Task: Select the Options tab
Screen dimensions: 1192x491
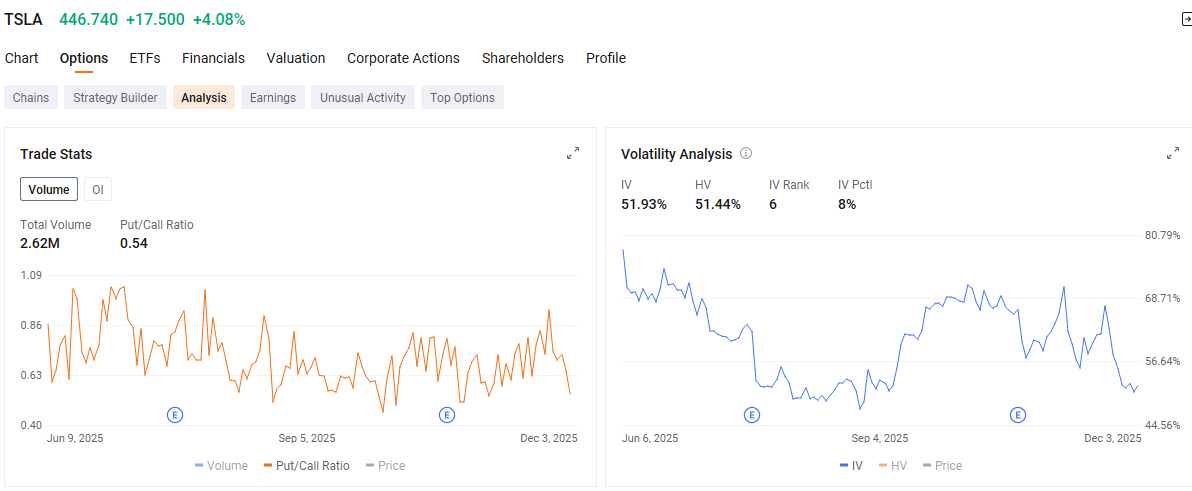Action: pyautogui.click(x=84, y=58)
